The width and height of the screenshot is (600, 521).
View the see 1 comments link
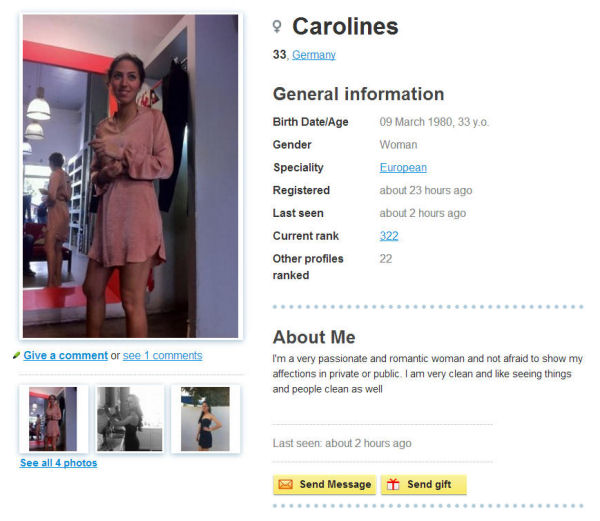pyautogui.click(x=162, y=355)
